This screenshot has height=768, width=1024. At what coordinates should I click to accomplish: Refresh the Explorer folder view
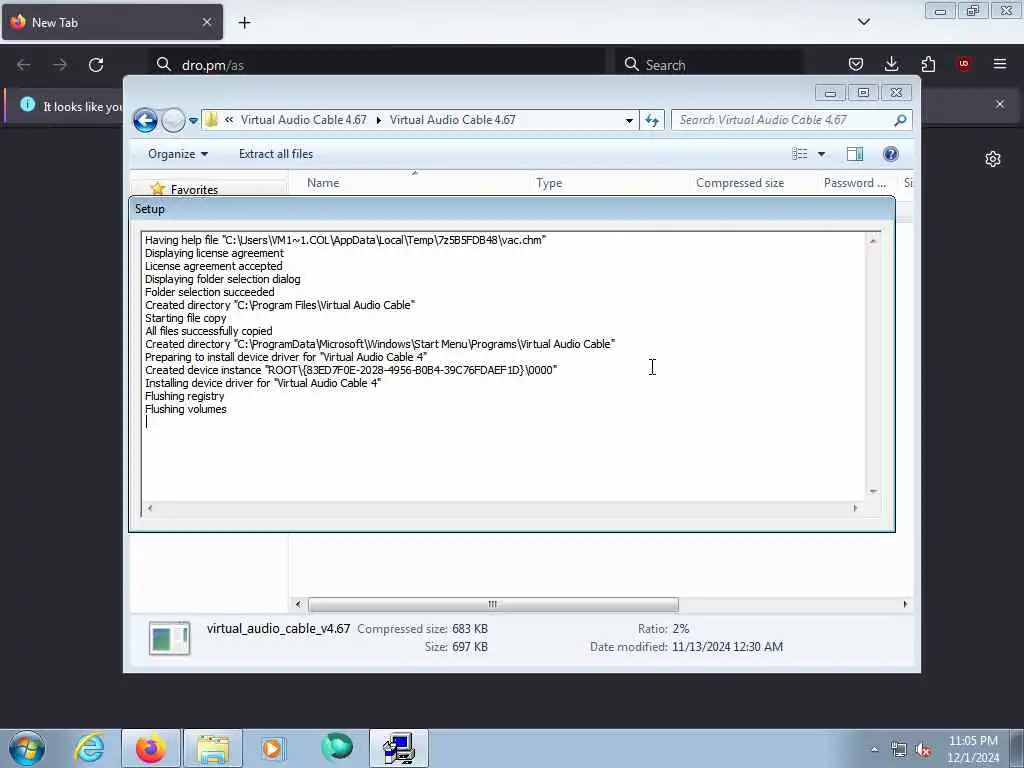pyautogui.click(x=652, y=120)
